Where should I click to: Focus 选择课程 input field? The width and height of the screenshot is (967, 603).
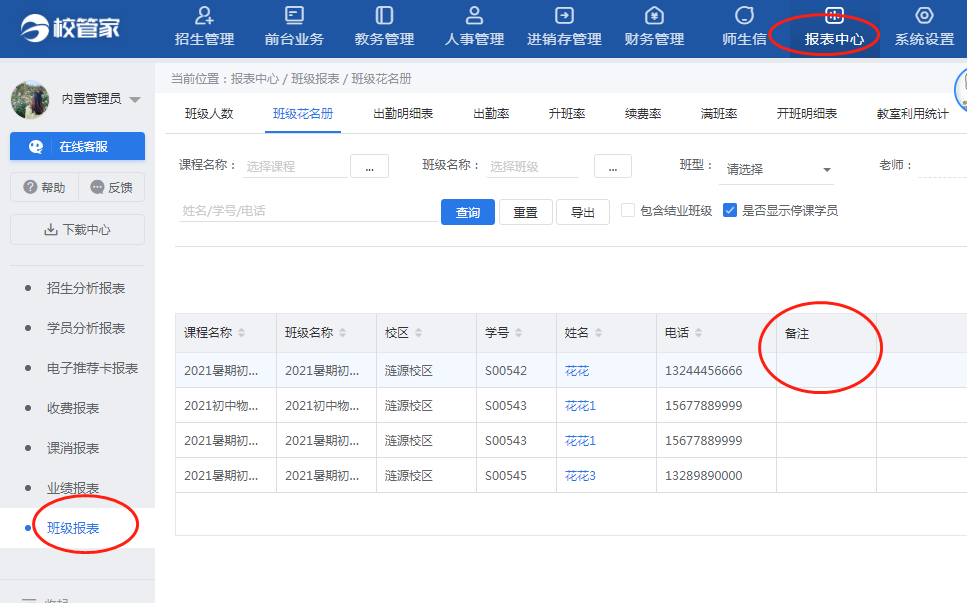click(295, 166)
